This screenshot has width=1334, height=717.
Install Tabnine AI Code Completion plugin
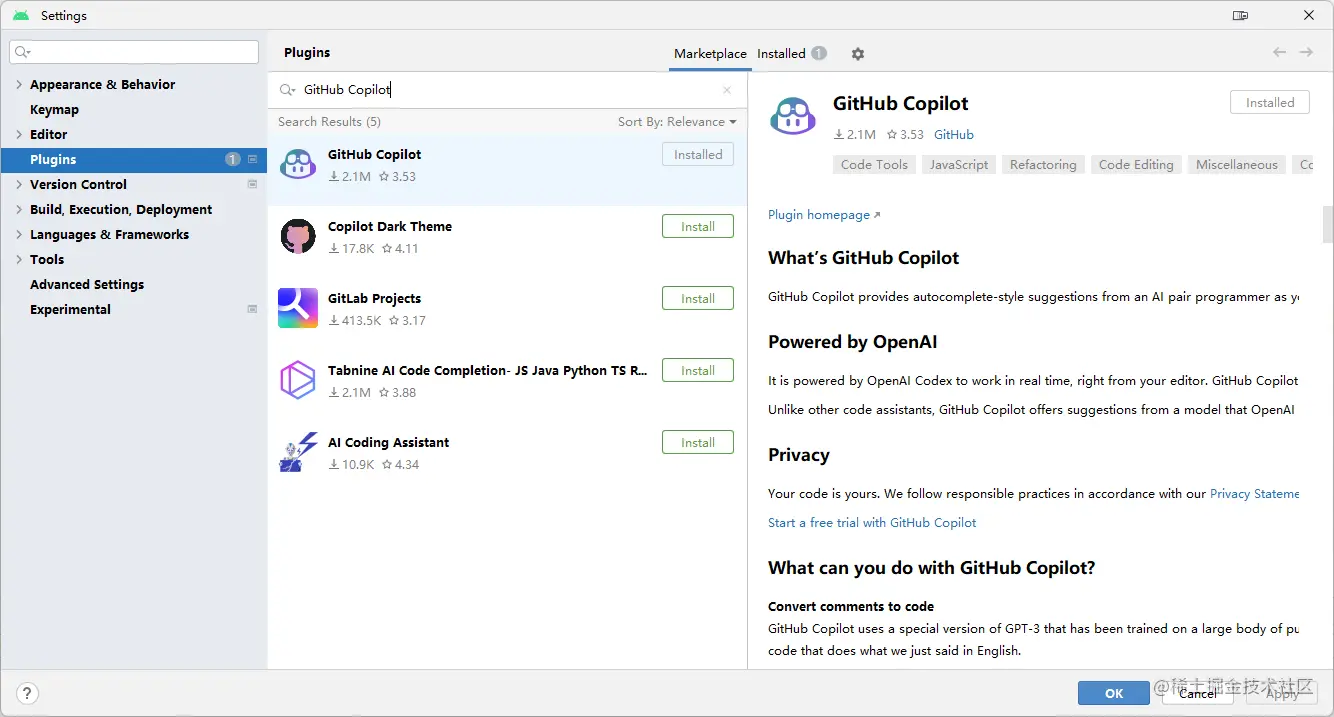click(698, 370)
